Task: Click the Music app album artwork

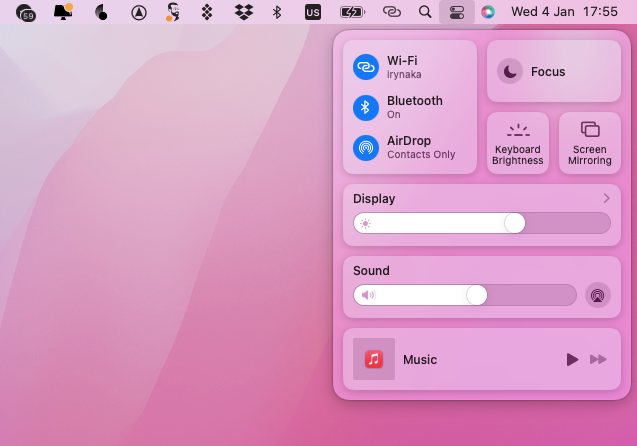Action: tap(374, 359)
